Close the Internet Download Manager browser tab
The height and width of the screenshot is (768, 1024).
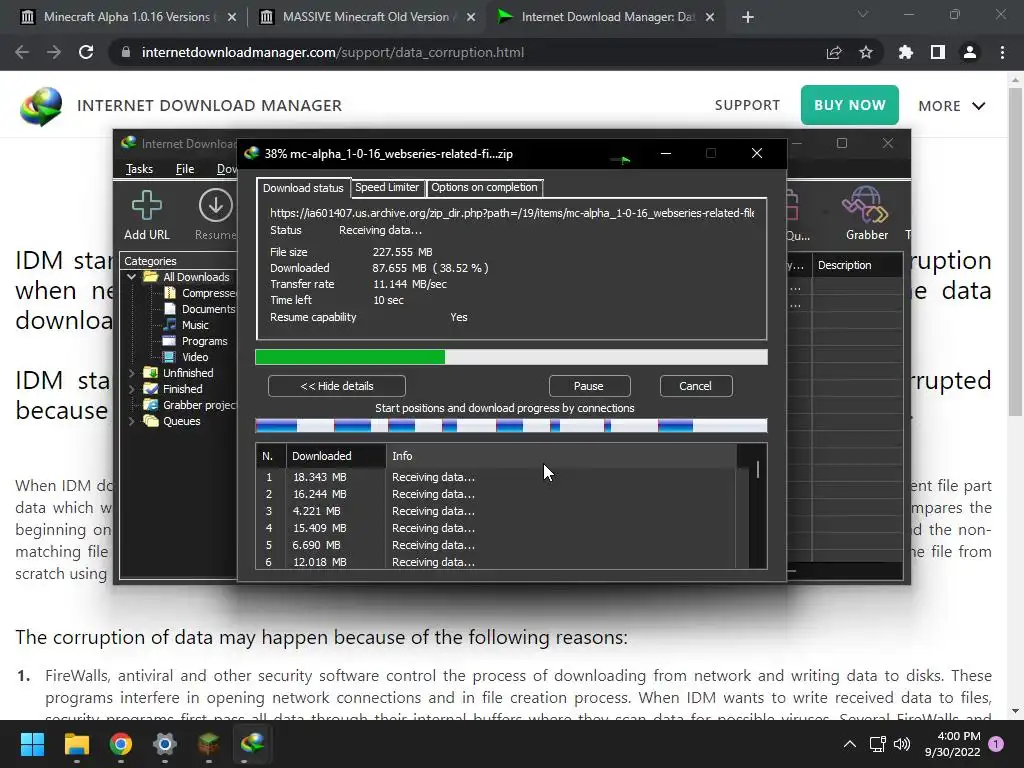(x=711, y=17)
